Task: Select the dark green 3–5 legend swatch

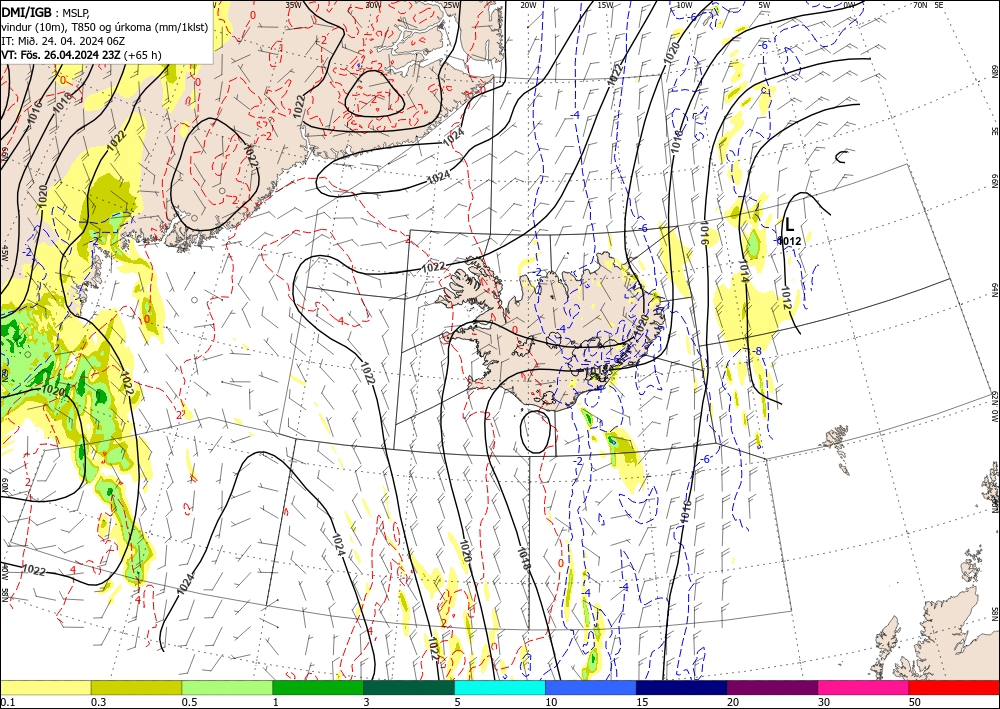Action: pyautogui.click(x=409, y=687)
